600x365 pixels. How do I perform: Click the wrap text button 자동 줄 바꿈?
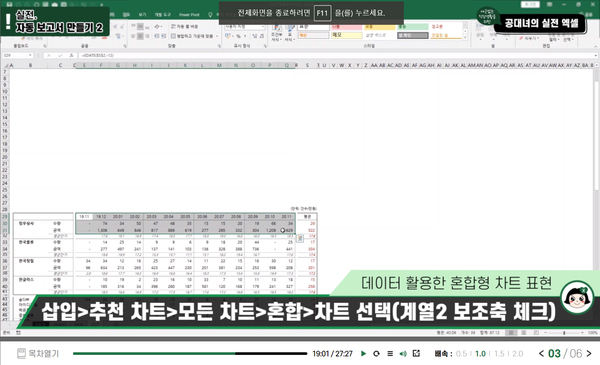point(184,26)
